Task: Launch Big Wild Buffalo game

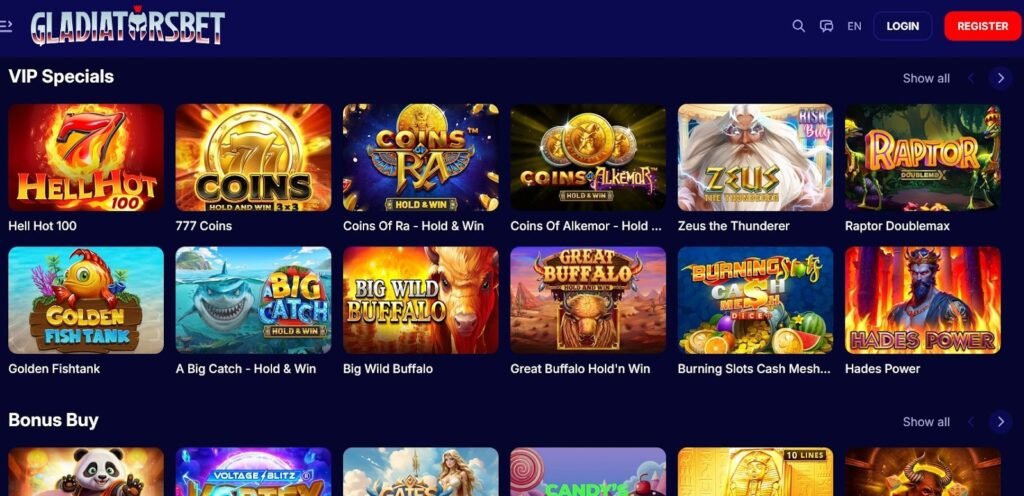Action: [421, 300]
